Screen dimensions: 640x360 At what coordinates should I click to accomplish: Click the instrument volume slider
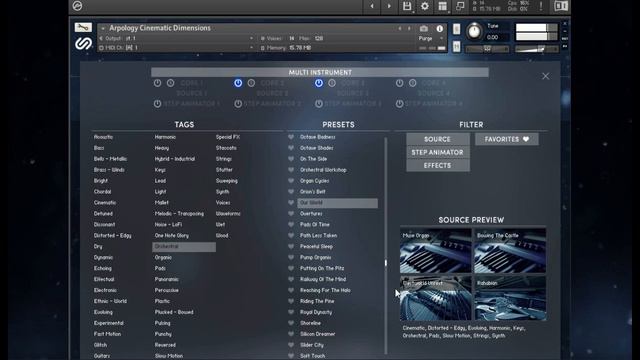tap(536, 49)
